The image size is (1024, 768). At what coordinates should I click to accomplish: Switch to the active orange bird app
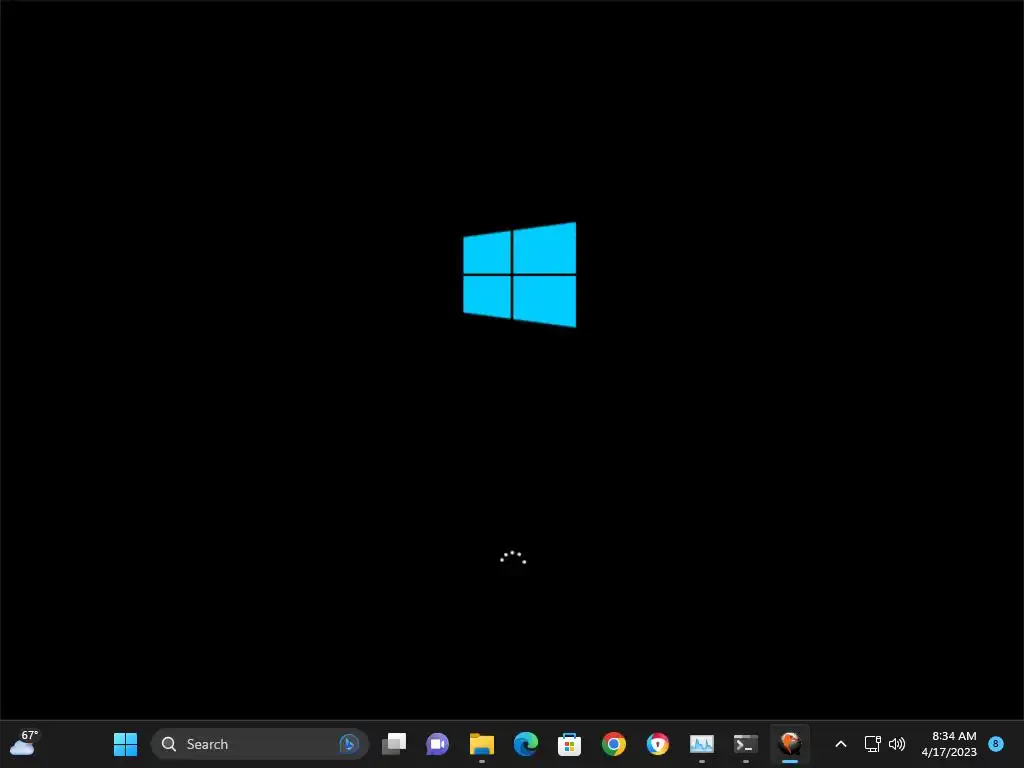coord(790,744)
